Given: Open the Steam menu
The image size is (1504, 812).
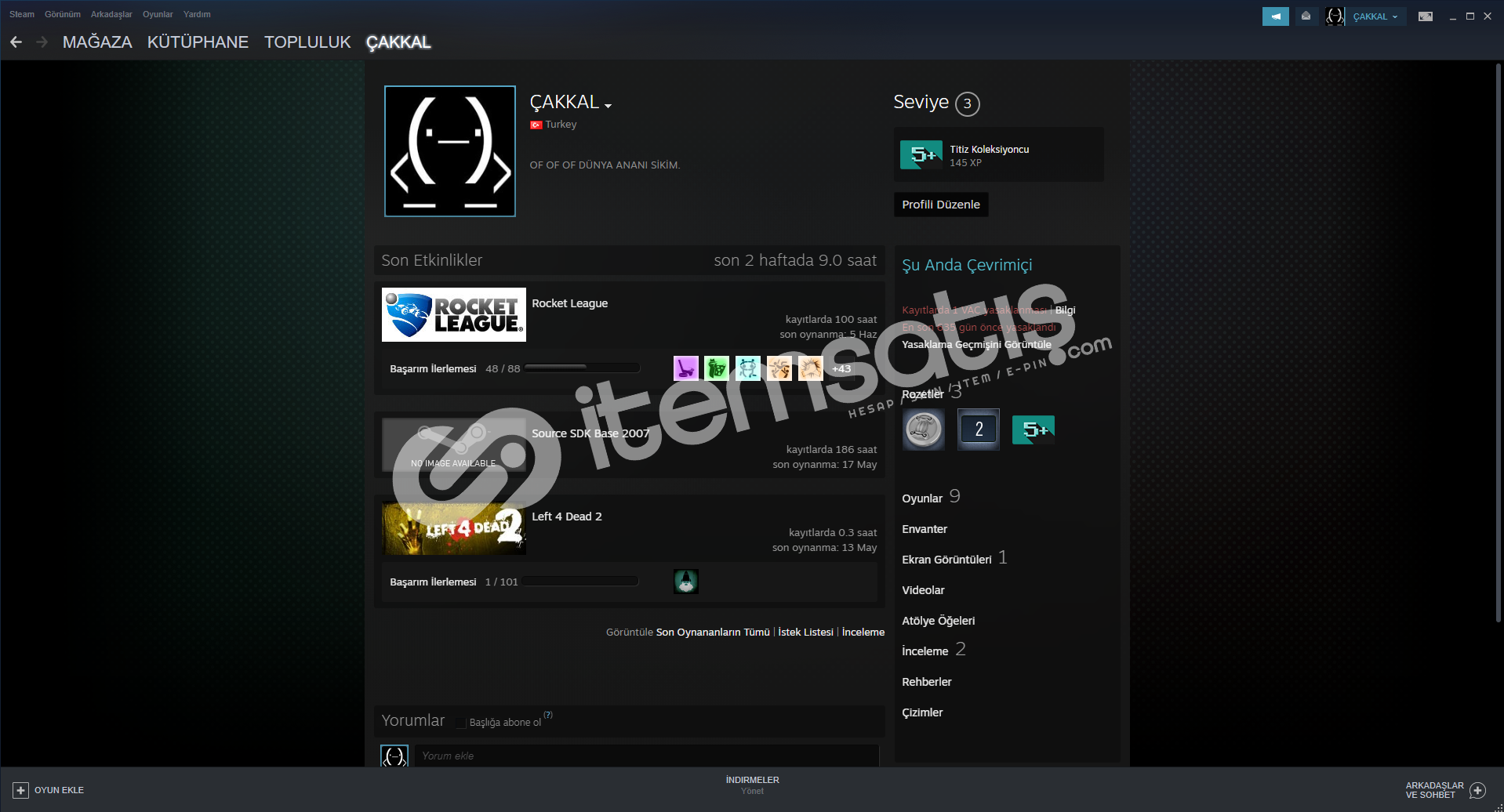Looking at the screenshot, I should (x=22, y=14).
